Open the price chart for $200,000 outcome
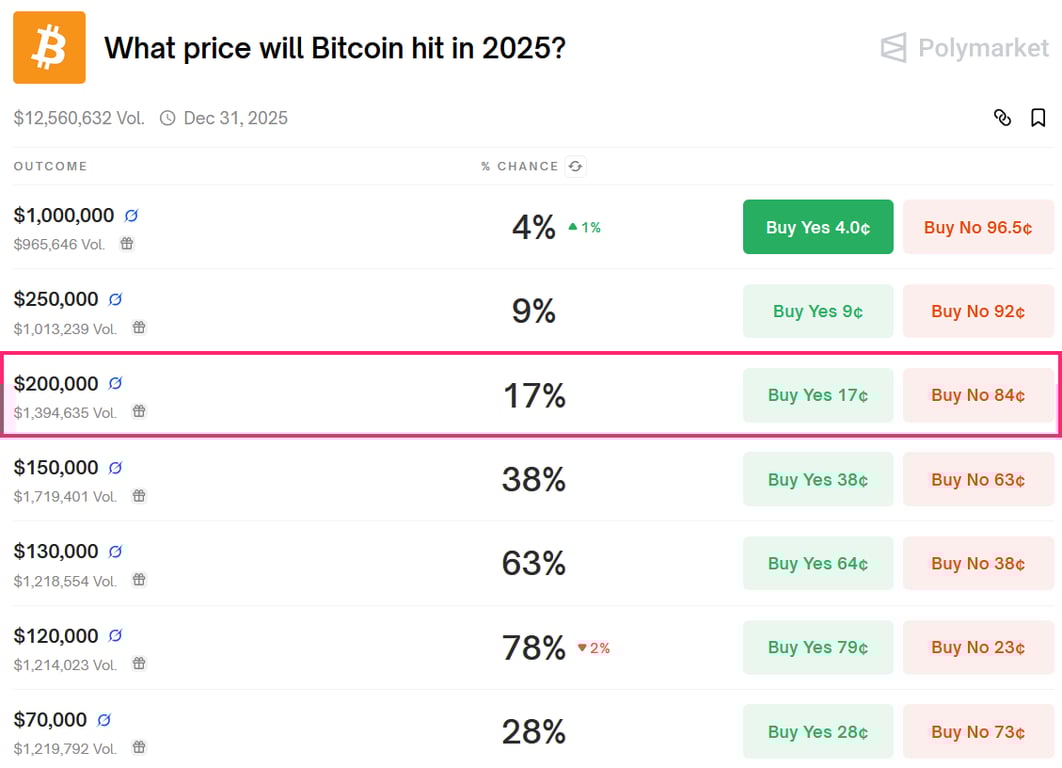 point(116,382)
